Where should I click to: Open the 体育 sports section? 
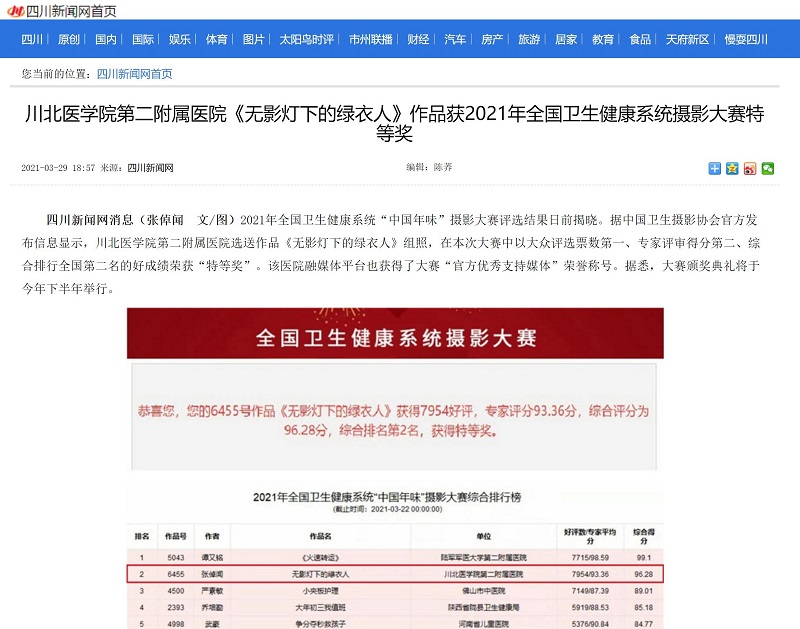tap(217, 40)
